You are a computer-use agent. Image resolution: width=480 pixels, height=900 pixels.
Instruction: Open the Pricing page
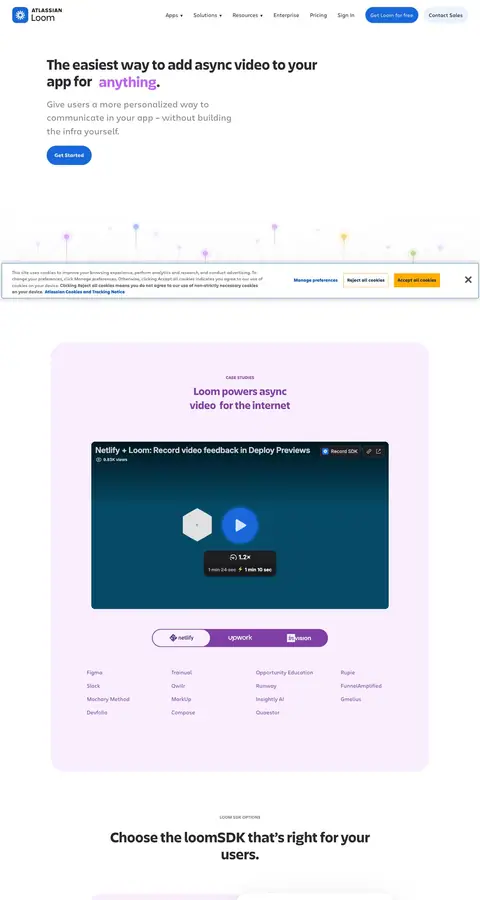coord(318,15)
